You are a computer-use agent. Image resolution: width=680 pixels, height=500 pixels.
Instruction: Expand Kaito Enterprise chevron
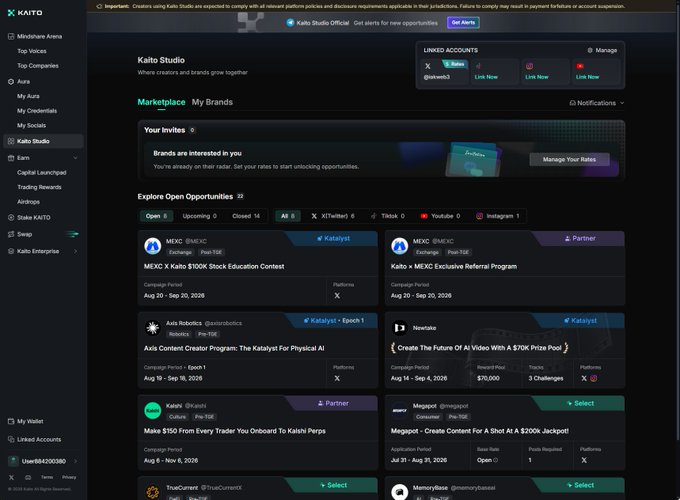point(75,251)
